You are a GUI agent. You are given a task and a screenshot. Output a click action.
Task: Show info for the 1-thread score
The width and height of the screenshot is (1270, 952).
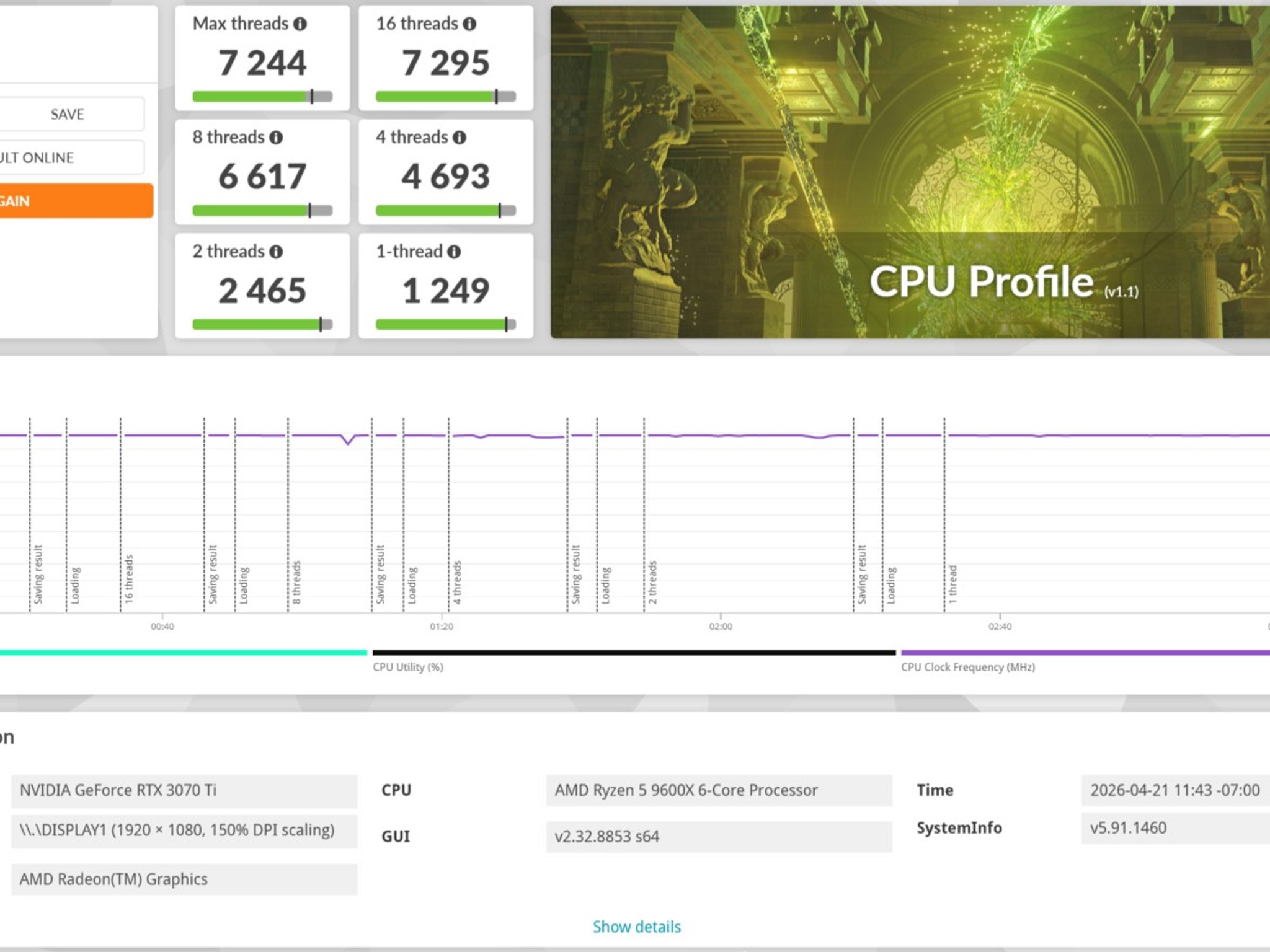[x=454, y=252]
